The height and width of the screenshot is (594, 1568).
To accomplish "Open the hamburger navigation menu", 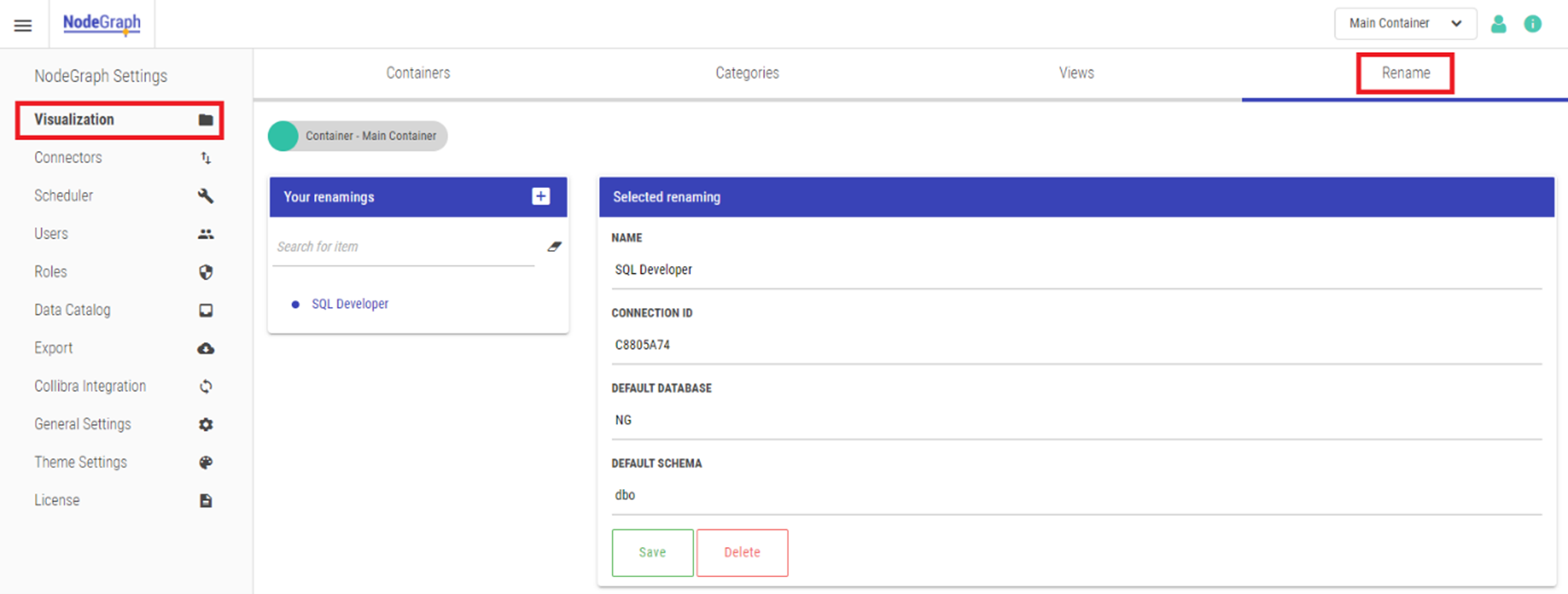I will 23,25.
